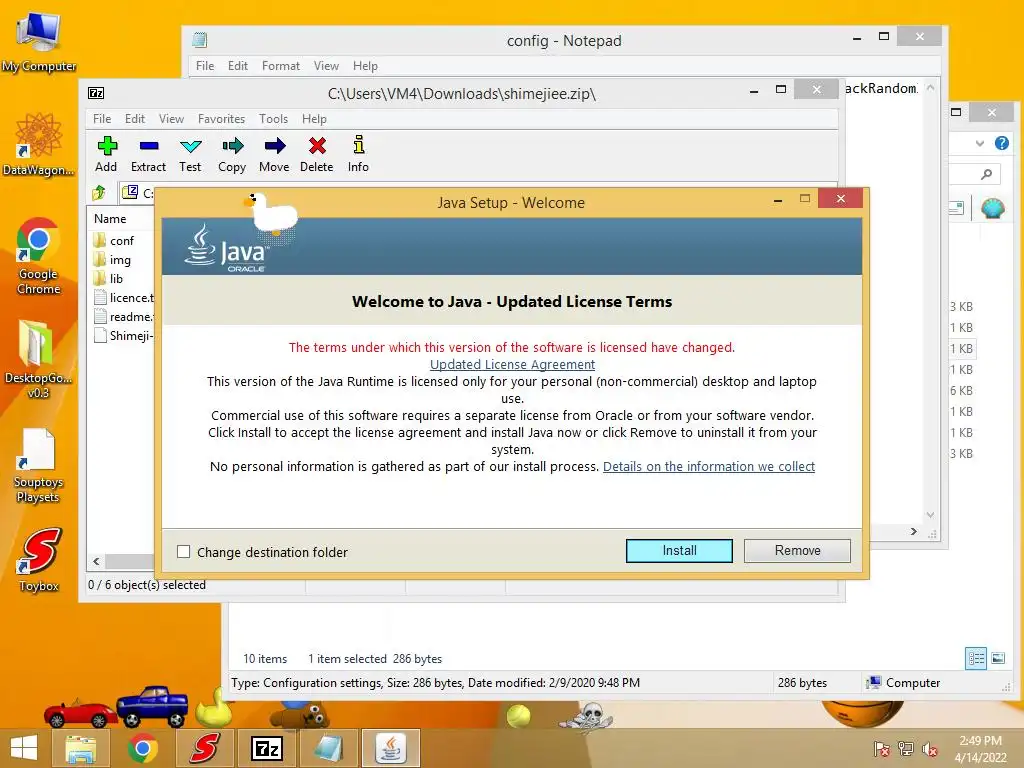Open File menu in 7-Zip

pos(102,119)
